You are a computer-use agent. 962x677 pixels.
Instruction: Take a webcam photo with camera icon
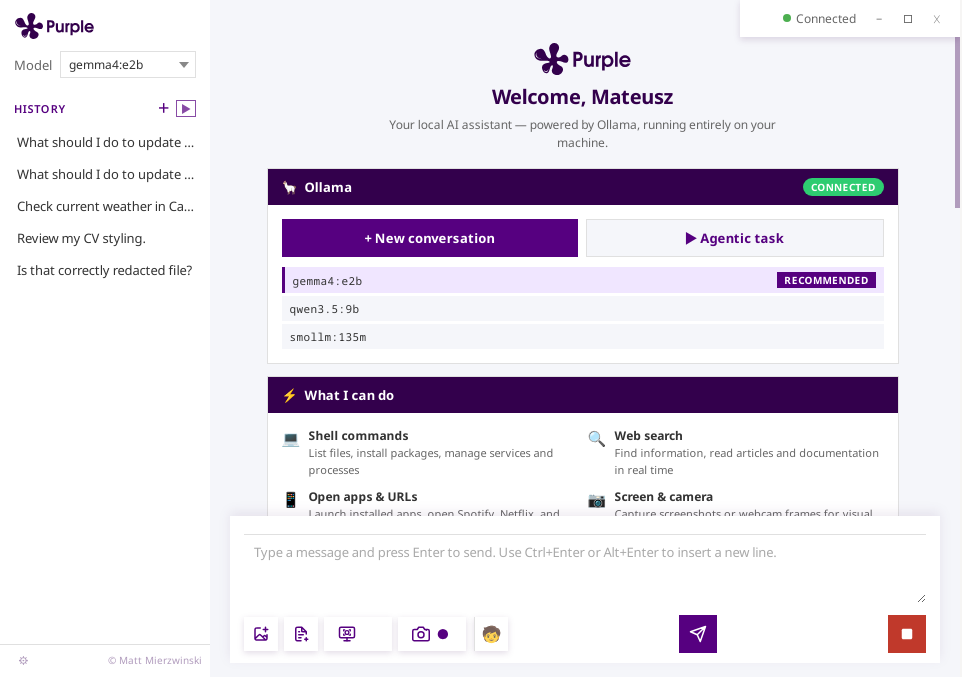click(421, 634)
